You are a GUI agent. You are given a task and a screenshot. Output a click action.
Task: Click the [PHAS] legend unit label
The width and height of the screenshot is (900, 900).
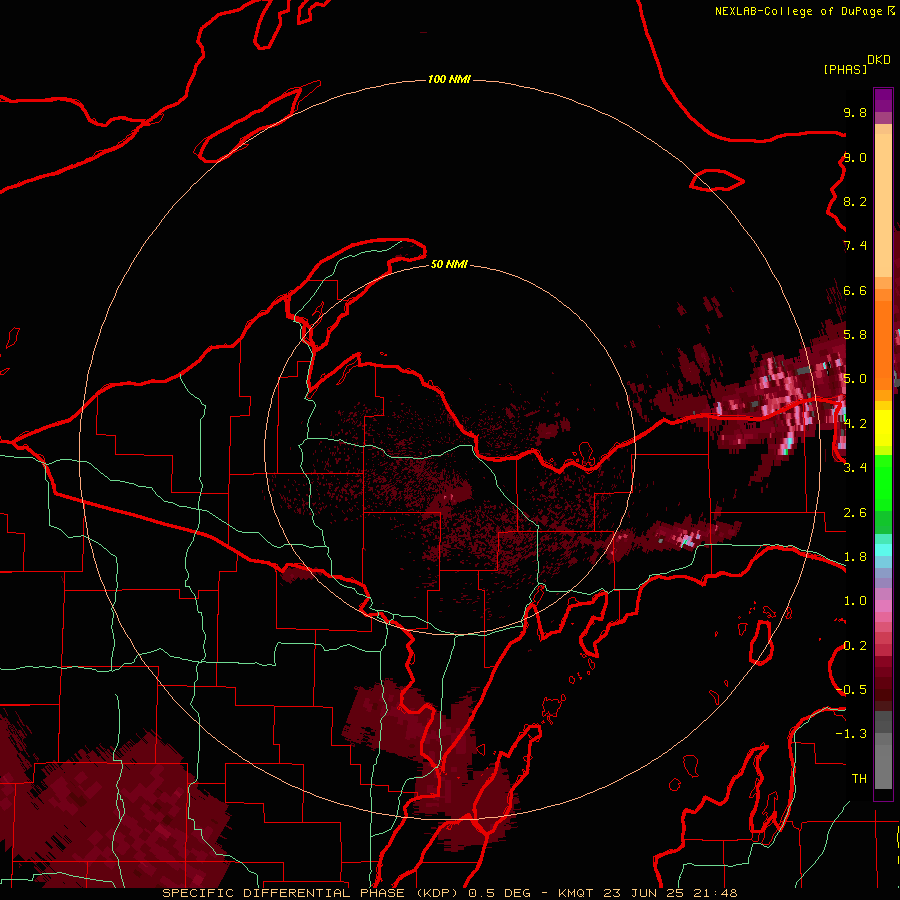tap(845, 69)
